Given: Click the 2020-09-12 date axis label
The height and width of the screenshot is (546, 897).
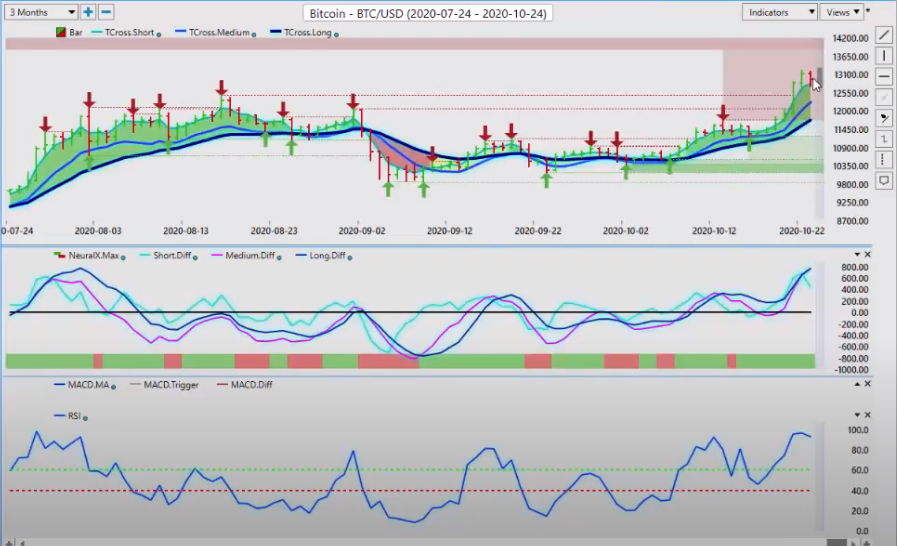Looking at the screenshot, I should (x=450, y=231).
